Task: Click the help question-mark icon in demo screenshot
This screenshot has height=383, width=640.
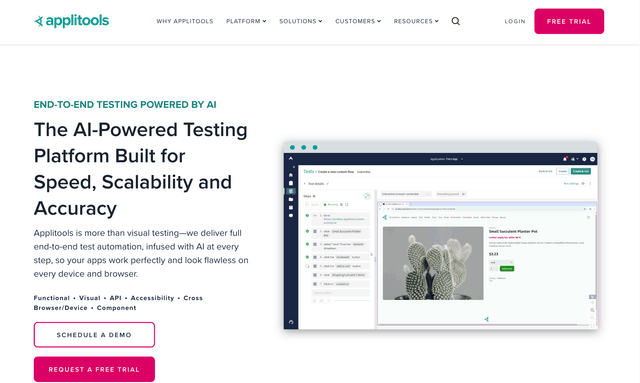Action: tap(584, 159)
